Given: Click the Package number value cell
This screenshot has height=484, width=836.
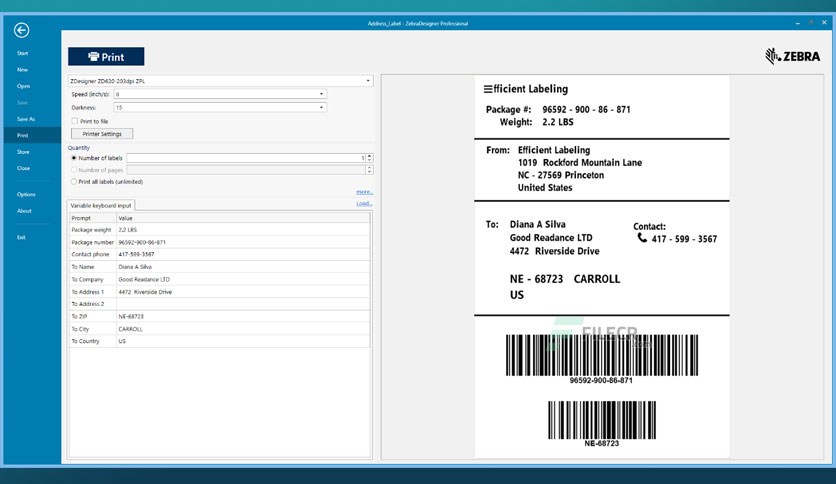Looking at the screenshot, I should (x=243, y=242).
